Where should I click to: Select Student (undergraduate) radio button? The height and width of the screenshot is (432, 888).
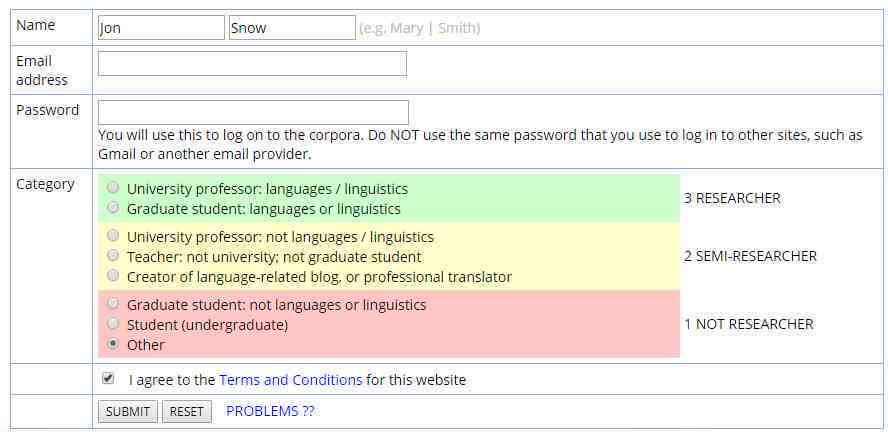[113, 324]
